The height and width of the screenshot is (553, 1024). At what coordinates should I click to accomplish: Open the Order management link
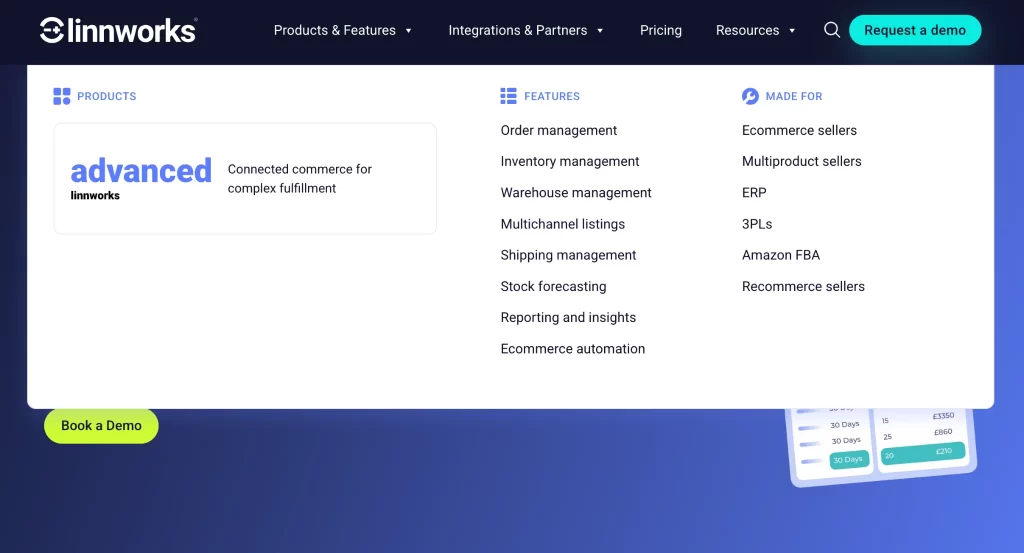pyautogui.click(x=558, y=130)
